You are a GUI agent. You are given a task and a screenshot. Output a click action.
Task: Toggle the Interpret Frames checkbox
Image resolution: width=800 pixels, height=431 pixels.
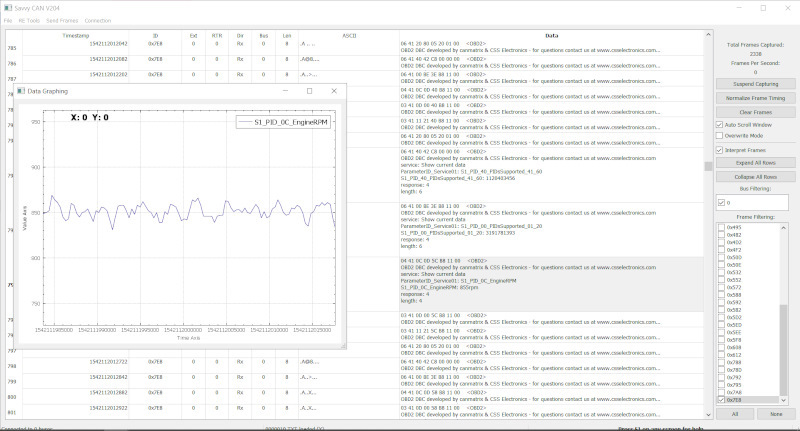click(x=721, y=149)
